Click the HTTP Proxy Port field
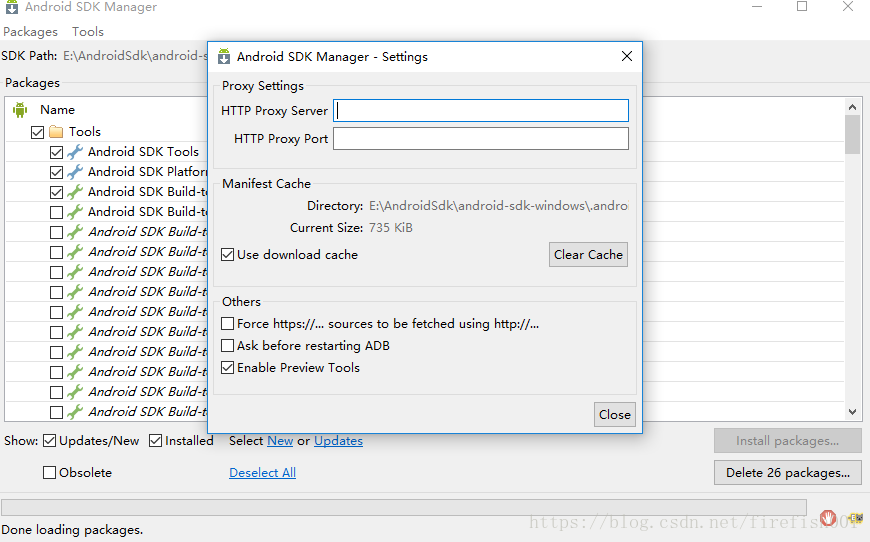Screen dimensions: 870x542 click(480, 139)
